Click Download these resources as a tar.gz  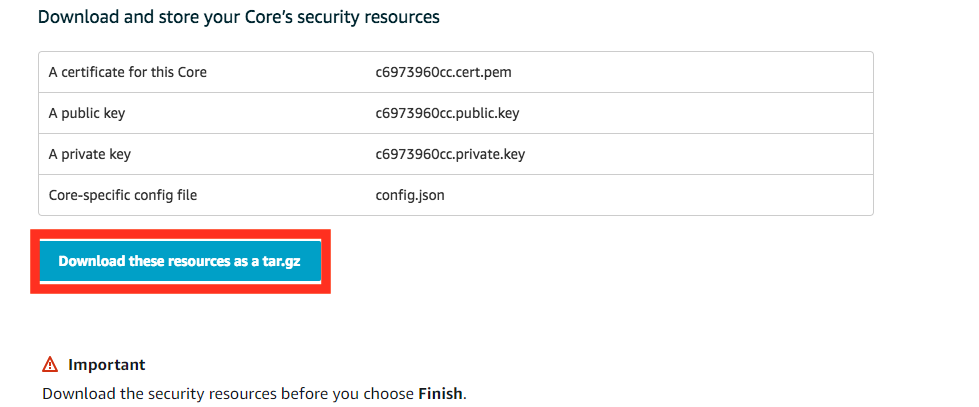pos(180,261)
